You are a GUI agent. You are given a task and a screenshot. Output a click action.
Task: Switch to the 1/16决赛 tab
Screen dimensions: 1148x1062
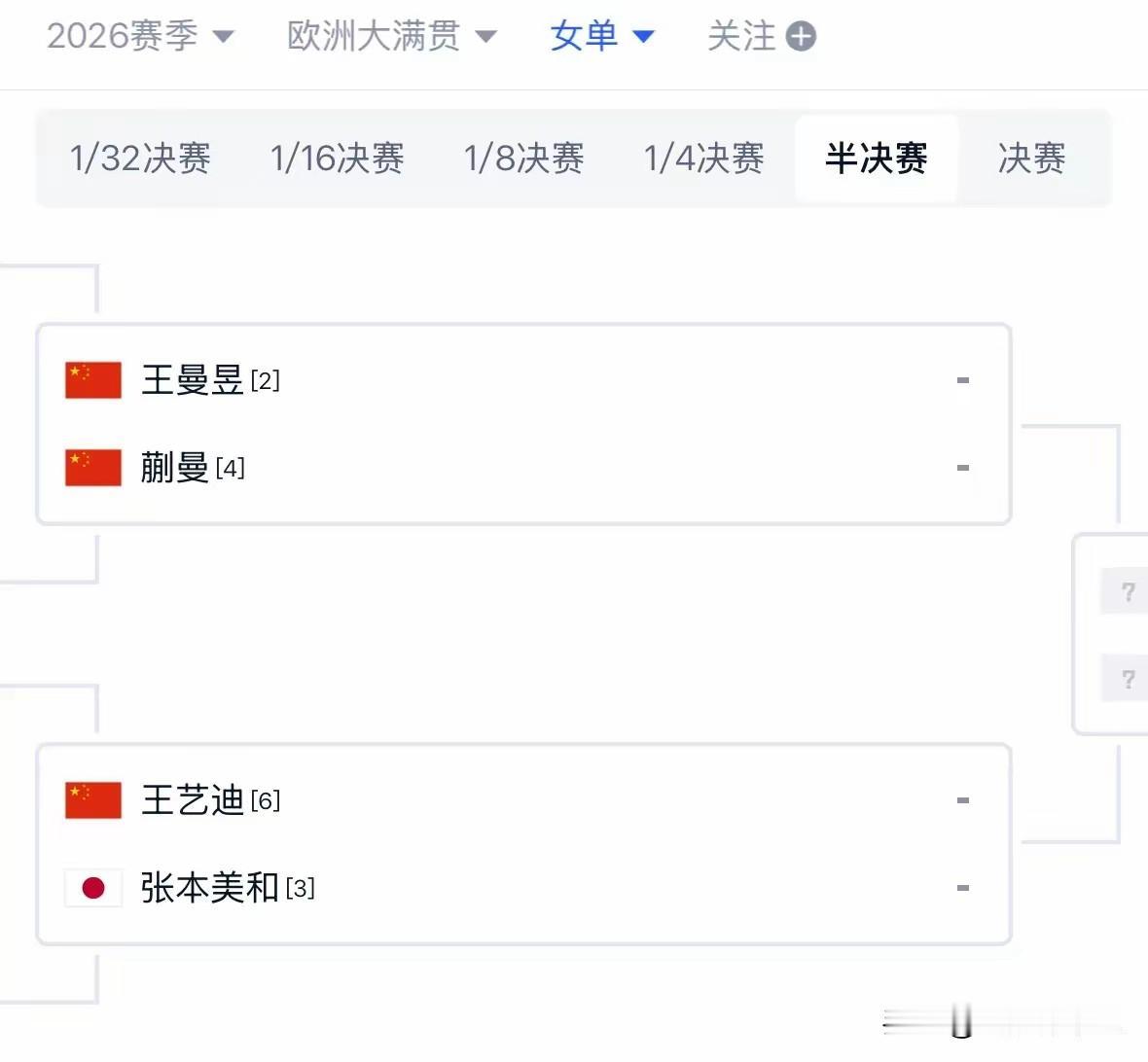(x=337, y=159)
